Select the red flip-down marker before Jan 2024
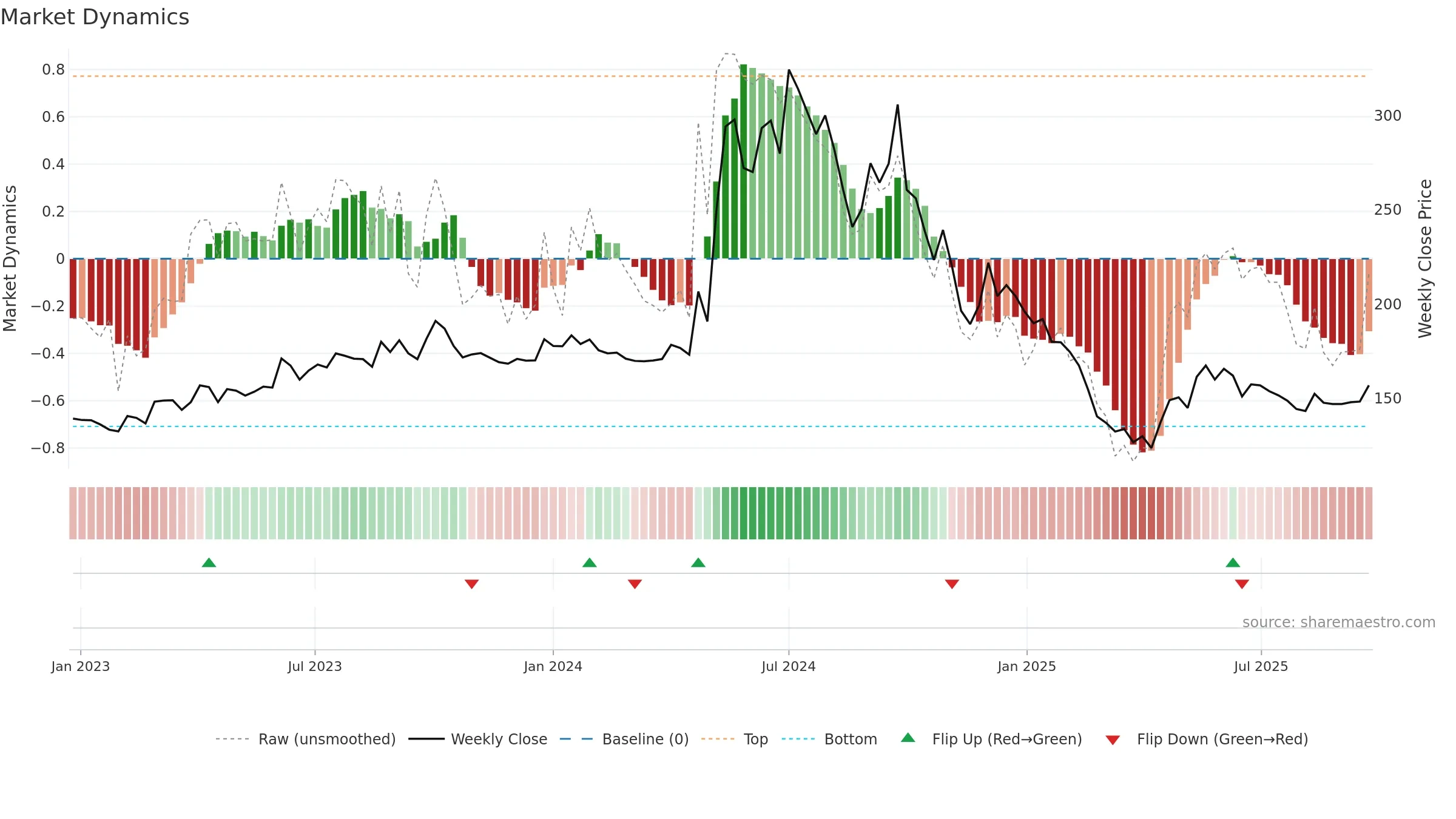 (x=471, y=584)
